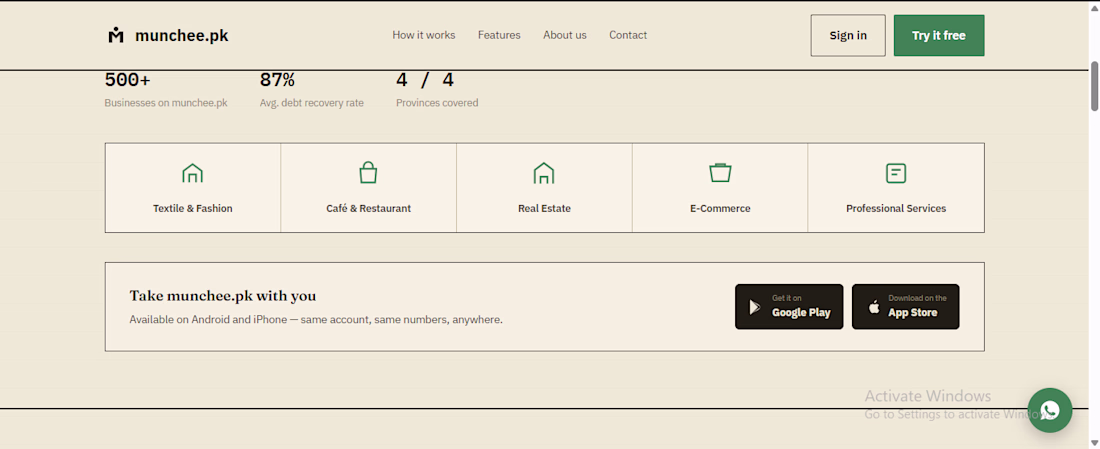Click the Apple logo icon

873,307
